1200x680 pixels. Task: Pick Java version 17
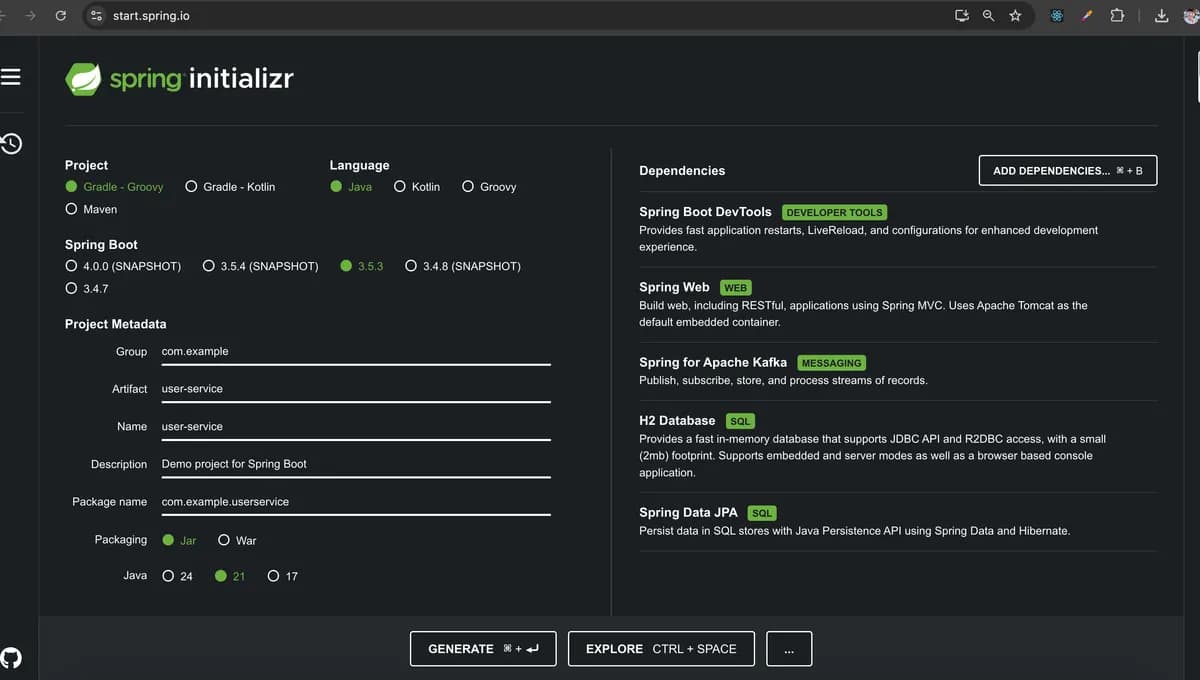click(x=283, y=576)
